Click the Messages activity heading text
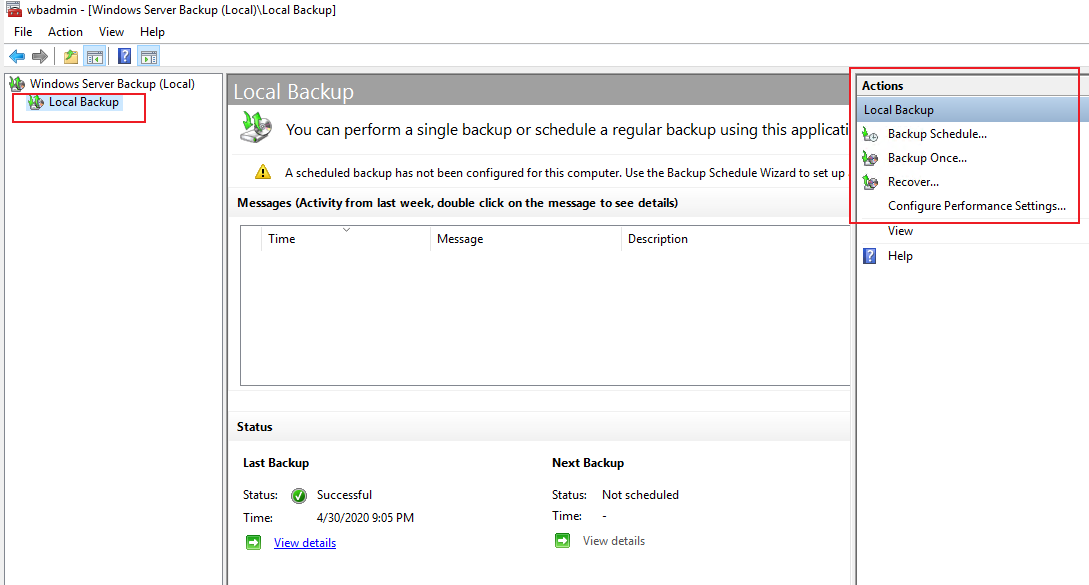The image size is (1089, 585). [458, 203]
